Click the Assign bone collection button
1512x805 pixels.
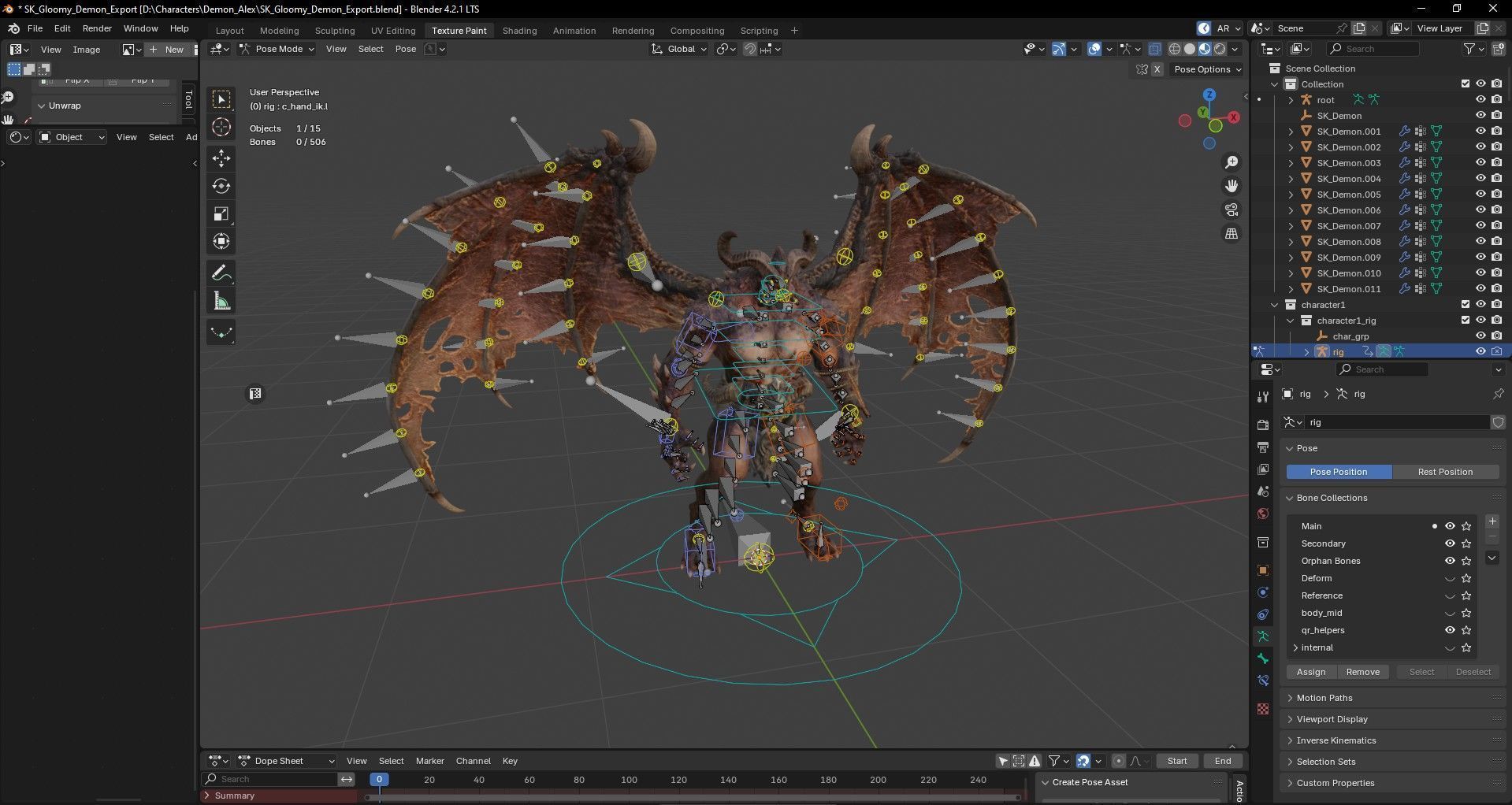[1311, 672]
